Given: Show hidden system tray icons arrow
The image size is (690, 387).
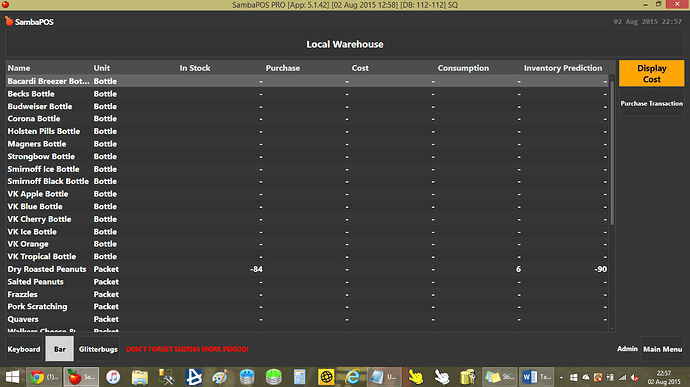Looking at the screenshot, I should (561, 377).
